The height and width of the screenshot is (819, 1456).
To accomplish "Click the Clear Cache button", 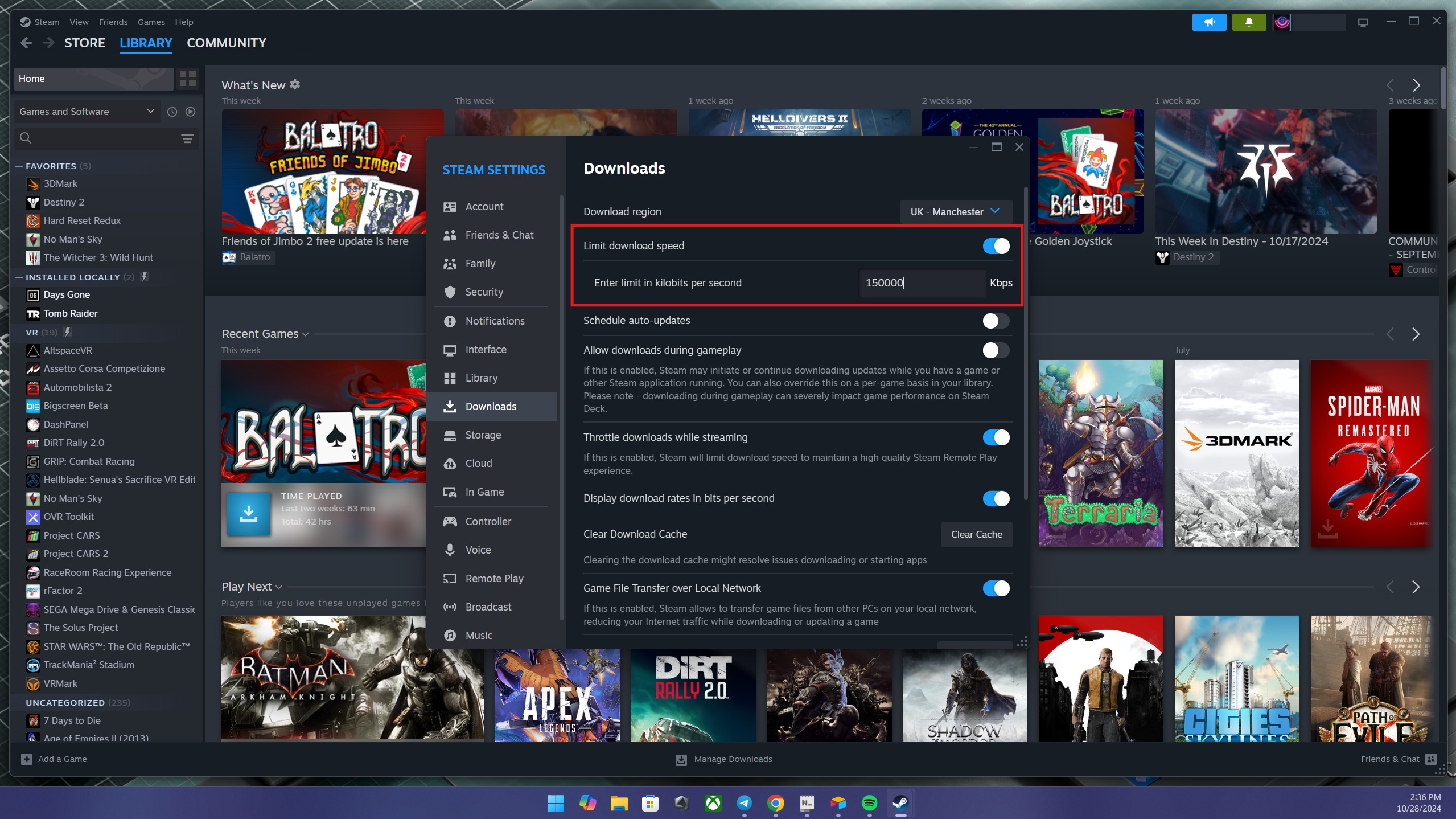I will click(x=977, y=534).
